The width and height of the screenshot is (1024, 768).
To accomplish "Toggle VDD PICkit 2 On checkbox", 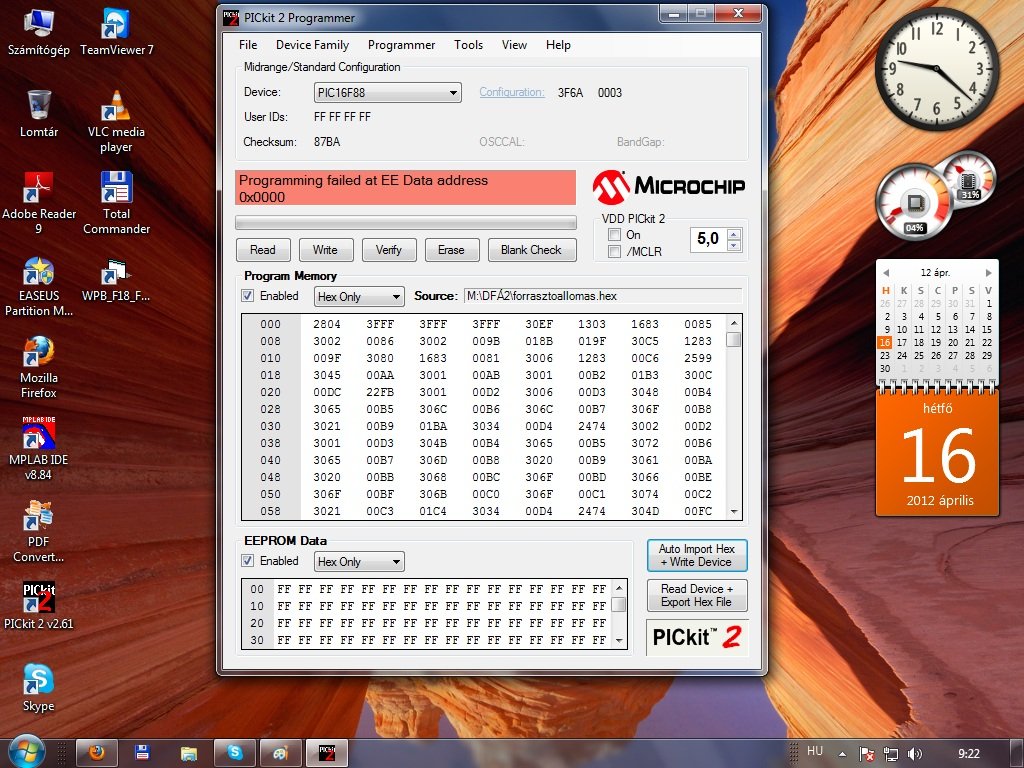I will click(x=614, y=234).
